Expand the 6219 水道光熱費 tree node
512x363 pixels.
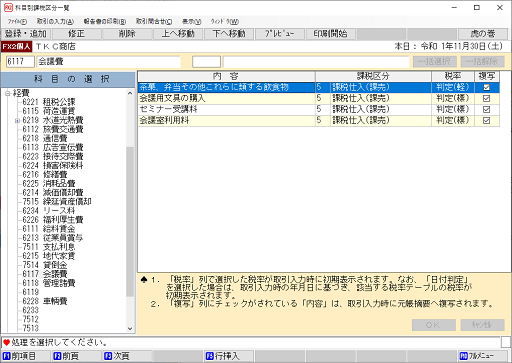click(x=17, y=120)
